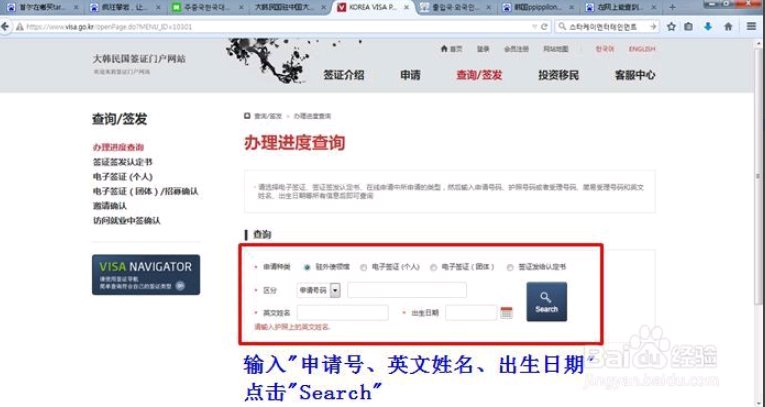
Task: Close the 疯狂攀岩 tab
Action: click(158, 8)
